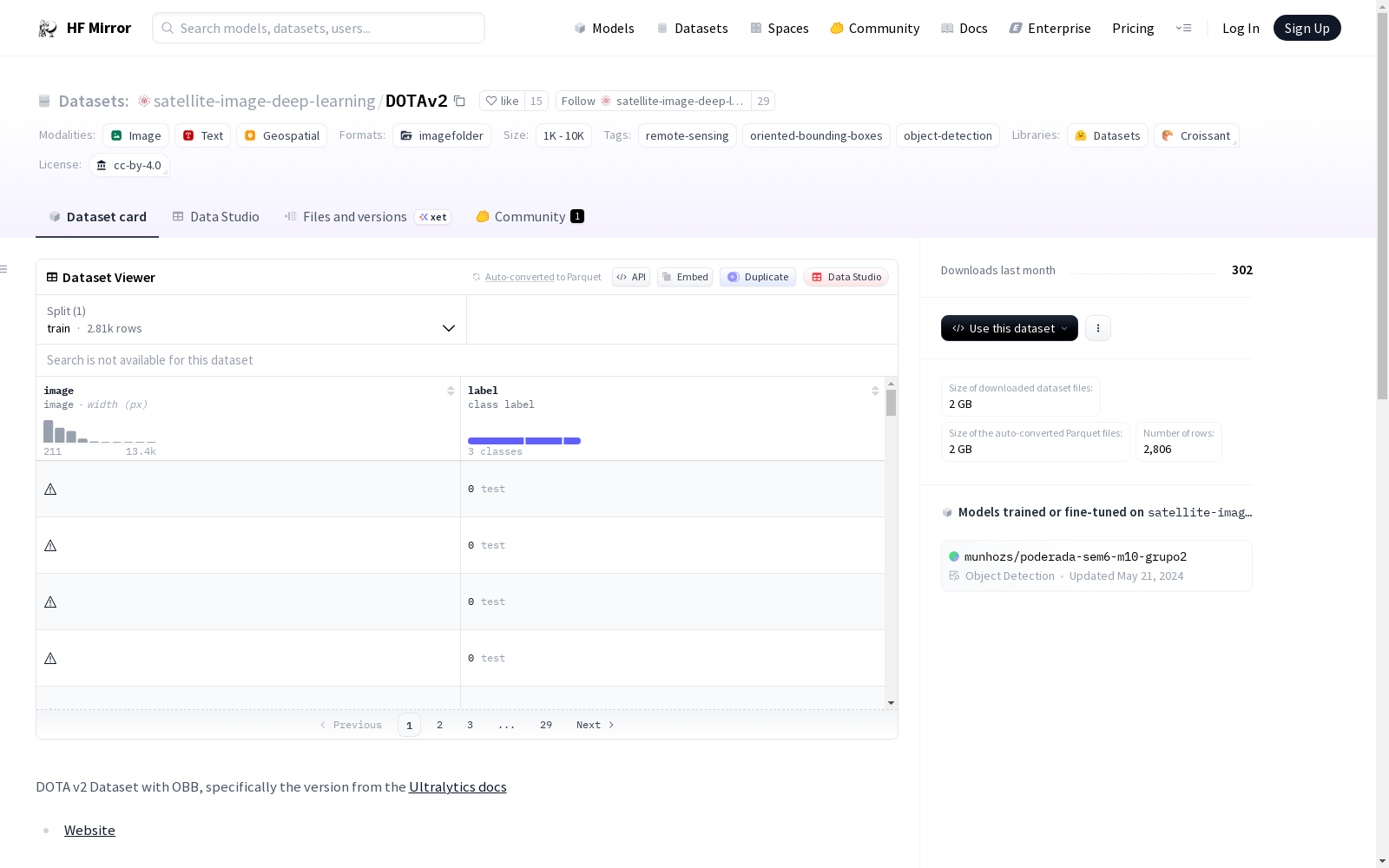Go to Spaces
This screenshot has height=868, width=1389.
780,28
